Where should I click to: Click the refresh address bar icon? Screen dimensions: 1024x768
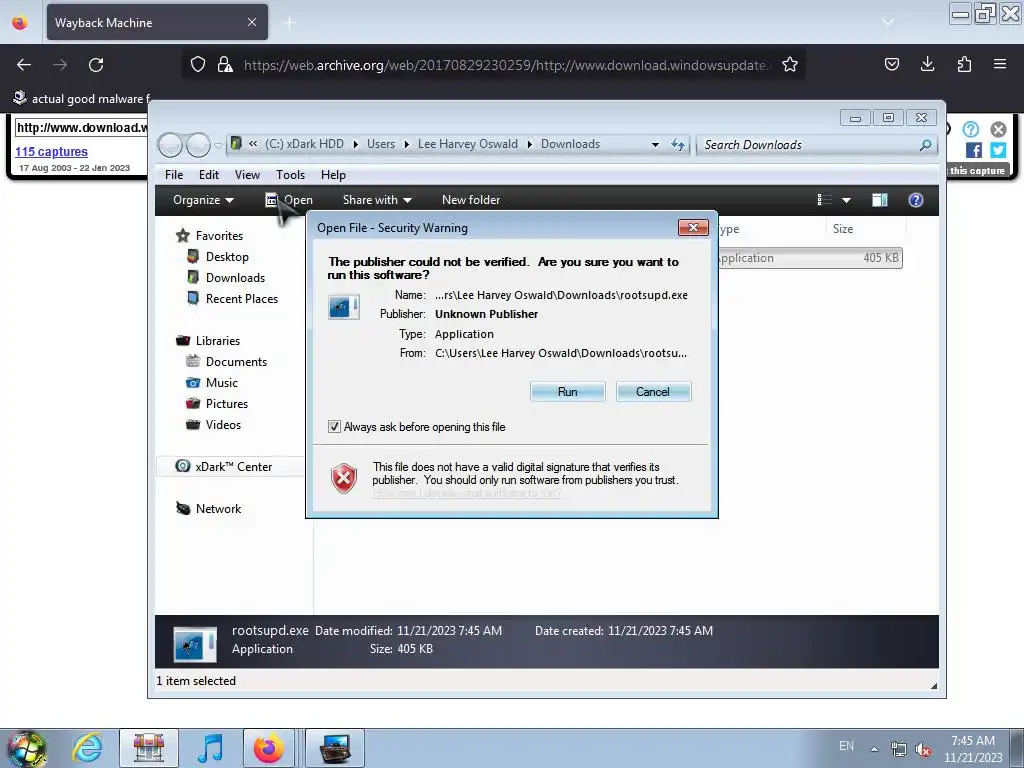[678, 145]
